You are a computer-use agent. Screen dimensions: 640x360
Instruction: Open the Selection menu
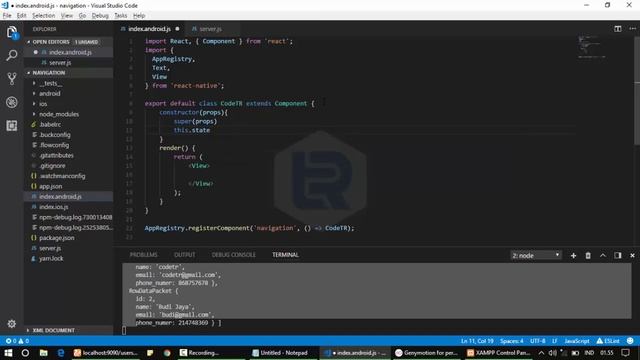(44, 16)
